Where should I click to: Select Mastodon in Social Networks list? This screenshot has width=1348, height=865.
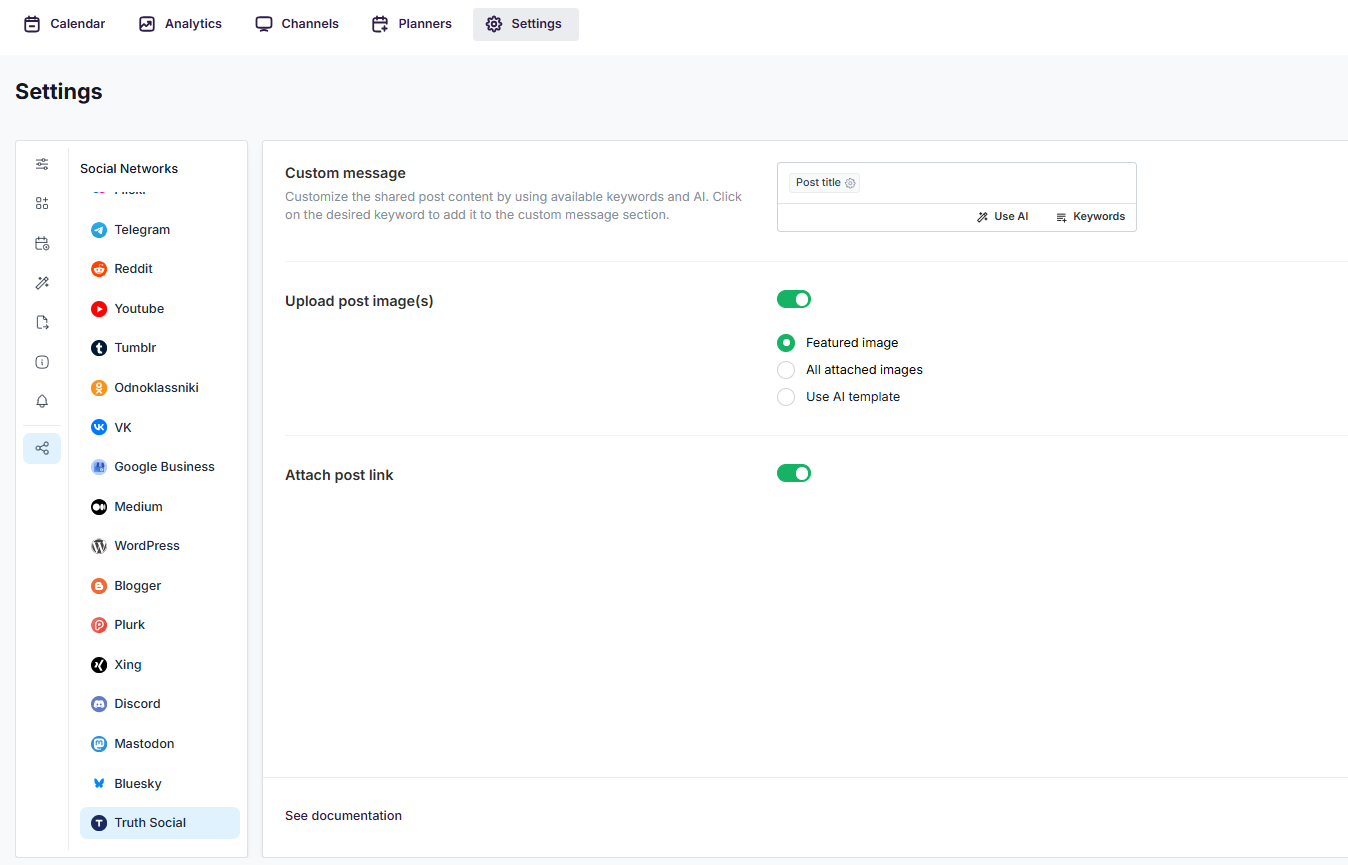pos(144,744)
